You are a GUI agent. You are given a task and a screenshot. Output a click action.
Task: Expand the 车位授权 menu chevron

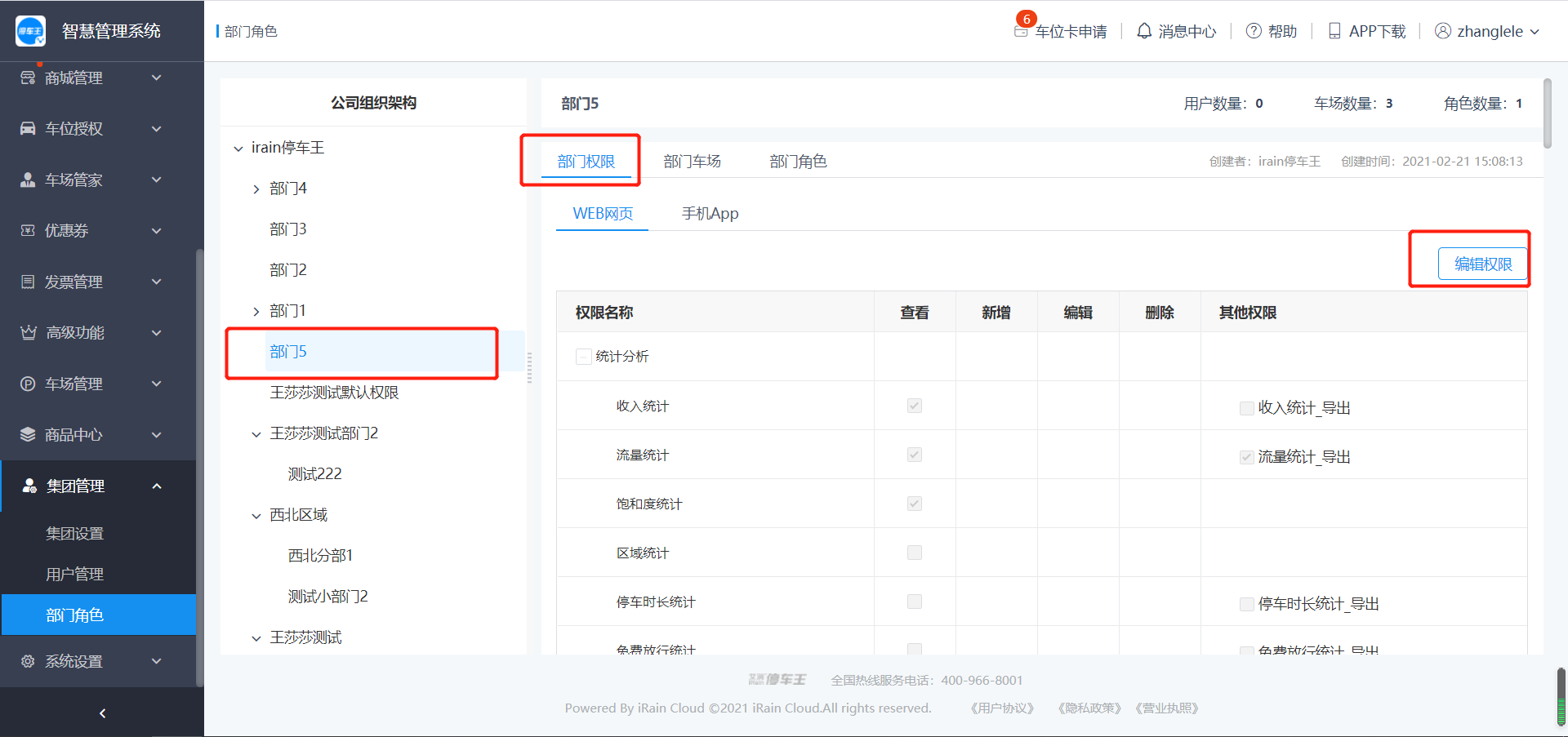coord(157,128)
